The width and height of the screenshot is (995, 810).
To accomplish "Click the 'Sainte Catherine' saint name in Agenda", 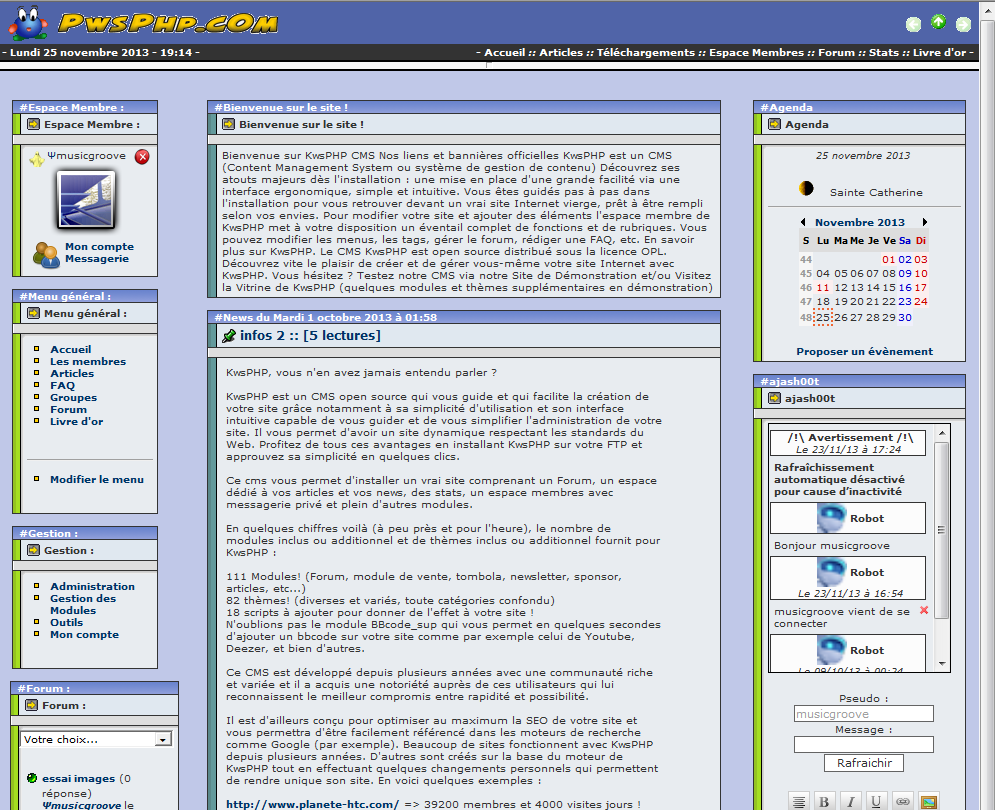I will pyautogui.click(x=876, y=192).
